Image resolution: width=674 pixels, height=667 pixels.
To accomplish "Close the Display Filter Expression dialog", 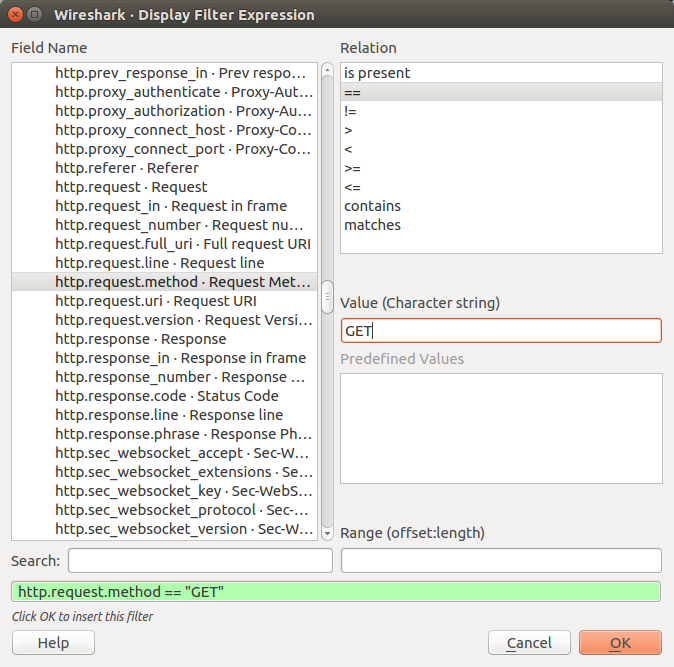I will click(15, 15).
